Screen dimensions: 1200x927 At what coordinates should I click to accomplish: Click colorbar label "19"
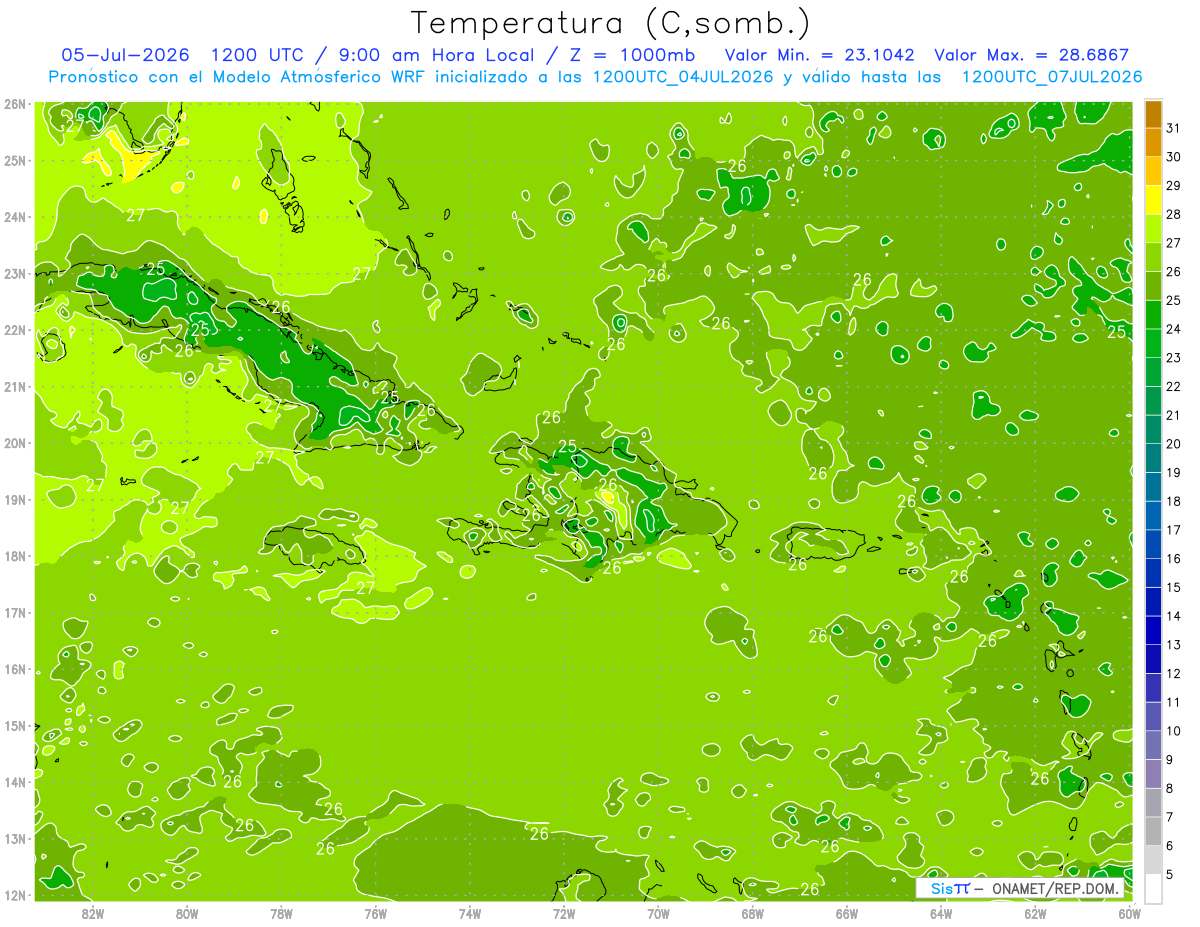coord(1174,472)
